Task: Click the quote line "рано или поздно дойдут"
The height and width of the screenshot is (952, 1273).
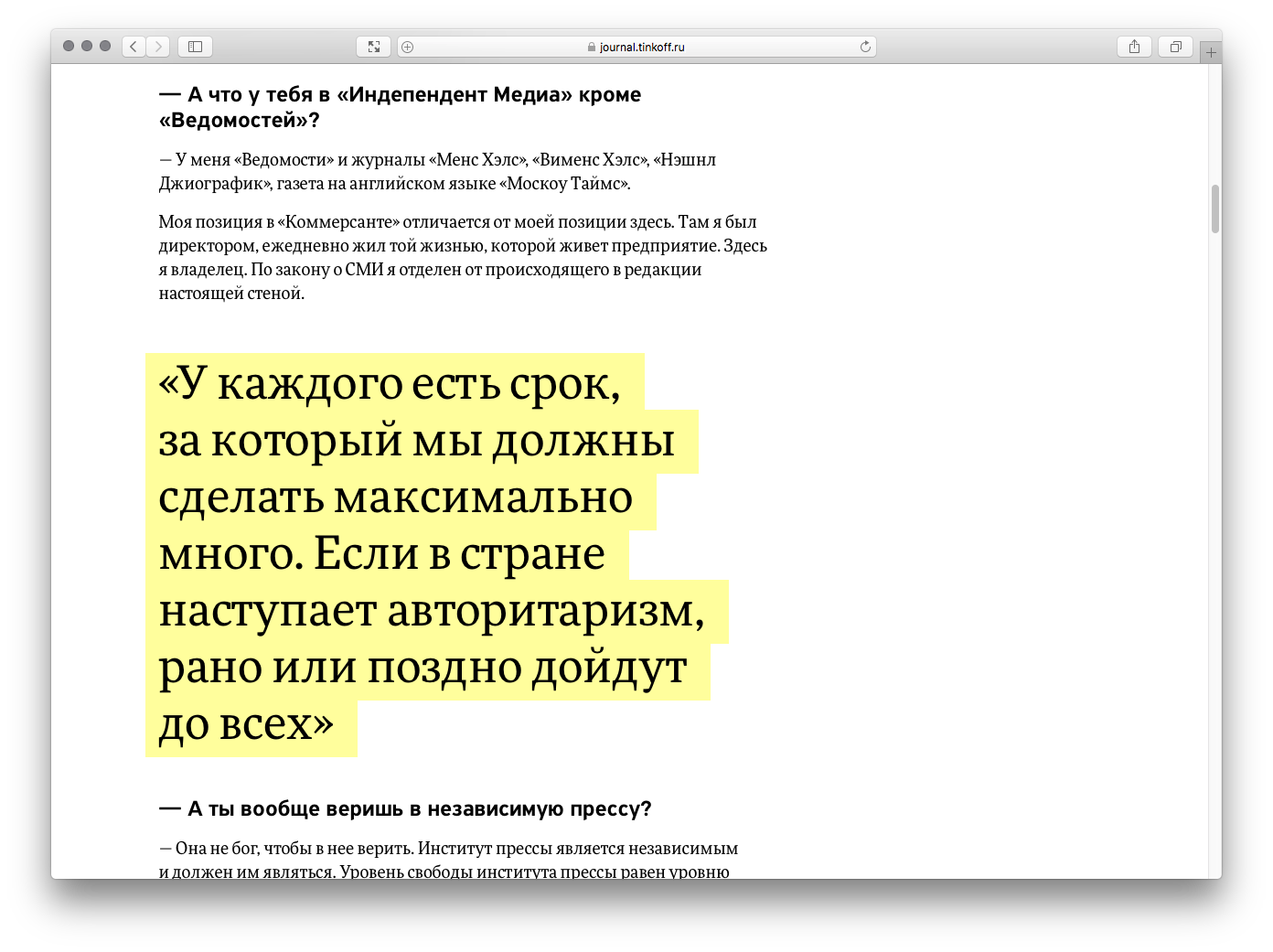Action: [x=423, y=667]
